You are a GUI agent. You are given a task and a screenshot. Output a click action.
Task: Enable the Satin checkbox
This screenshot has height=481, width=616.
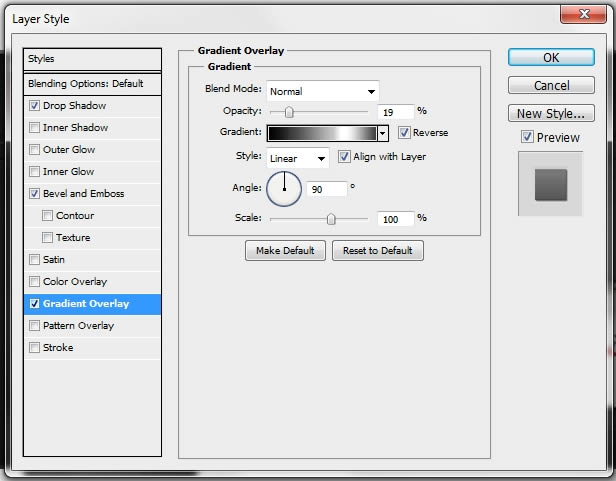(35, 259)
